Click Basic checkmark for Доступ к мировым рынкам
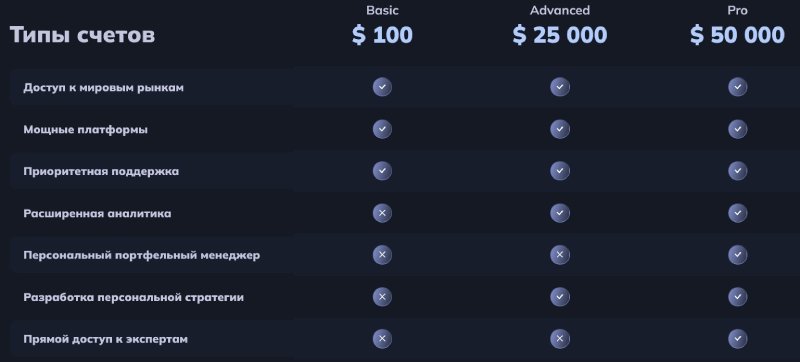800x362 pixels. click(382, 87)
